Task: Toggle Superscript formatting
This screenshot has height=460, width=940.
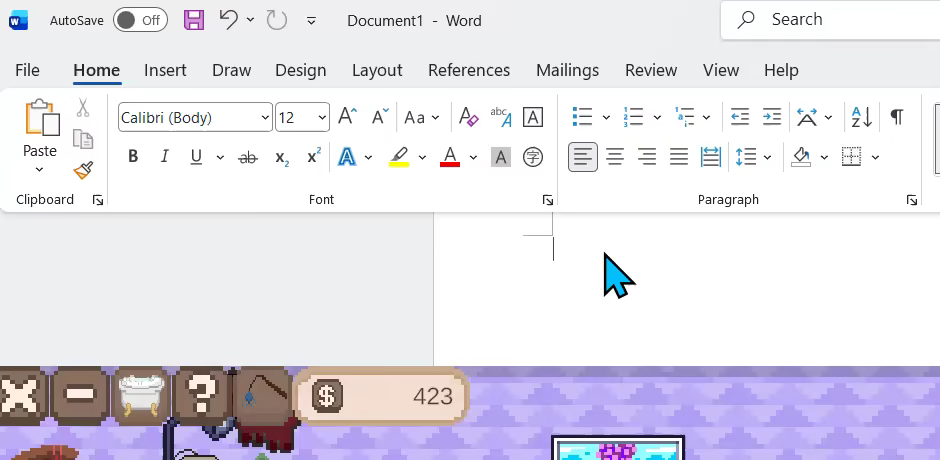Action: pos(314,157)
